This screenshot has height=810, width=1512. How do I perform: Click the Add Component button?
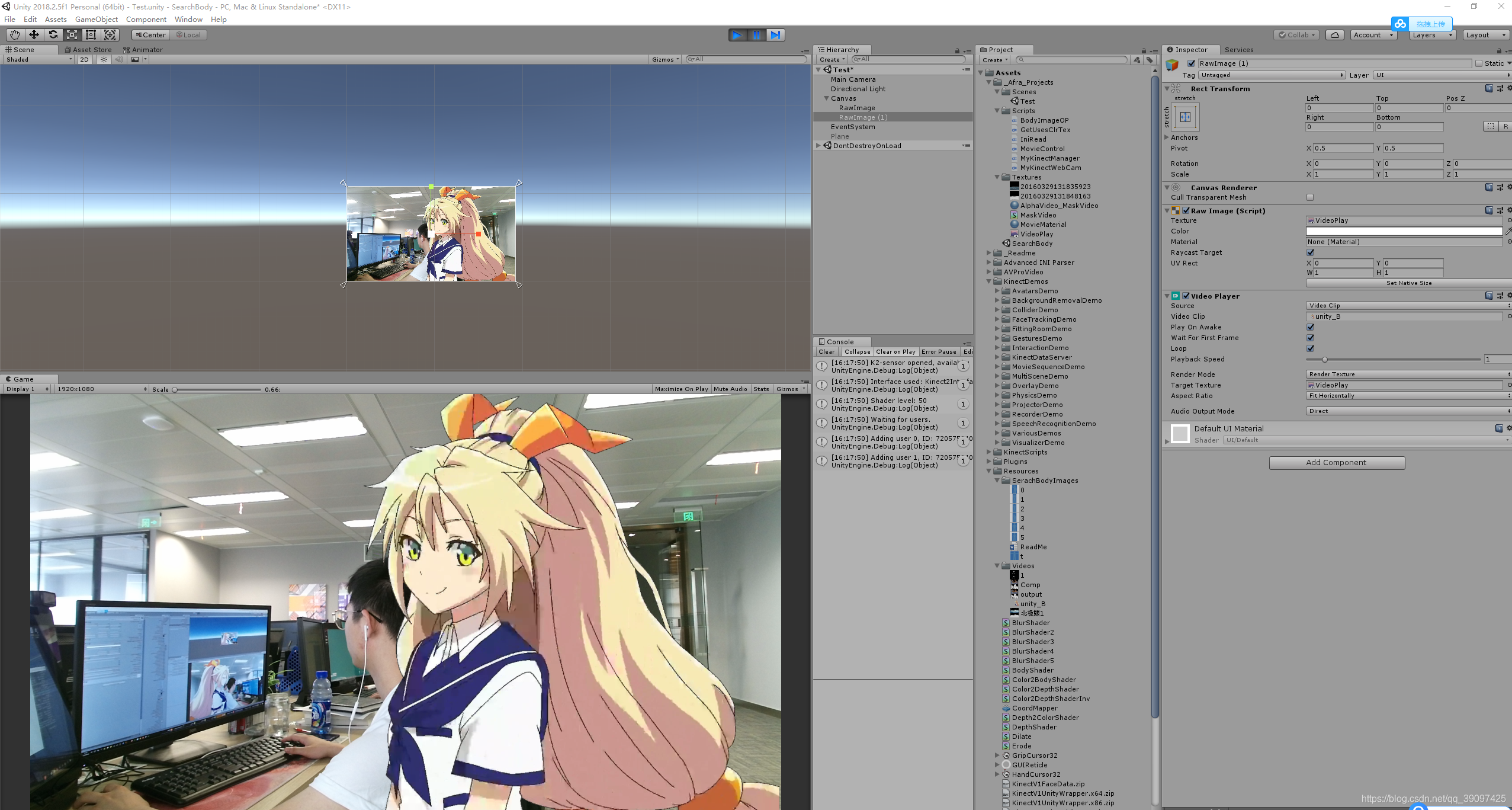[1336, 463]
